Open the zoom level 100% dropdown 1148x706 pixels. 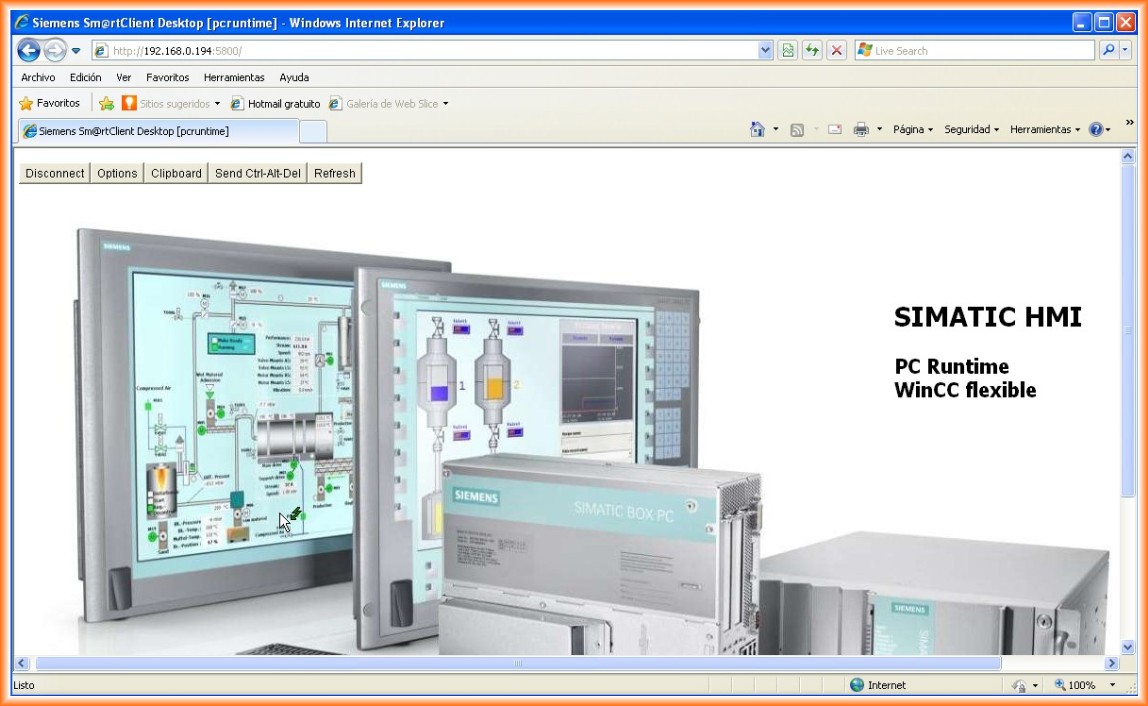(x=1112, y=685)
